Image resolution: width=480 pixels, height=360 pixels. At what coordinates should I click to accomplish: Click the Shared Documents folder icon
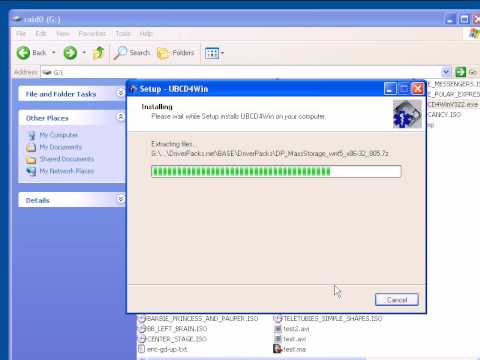(x=31, y=160)
